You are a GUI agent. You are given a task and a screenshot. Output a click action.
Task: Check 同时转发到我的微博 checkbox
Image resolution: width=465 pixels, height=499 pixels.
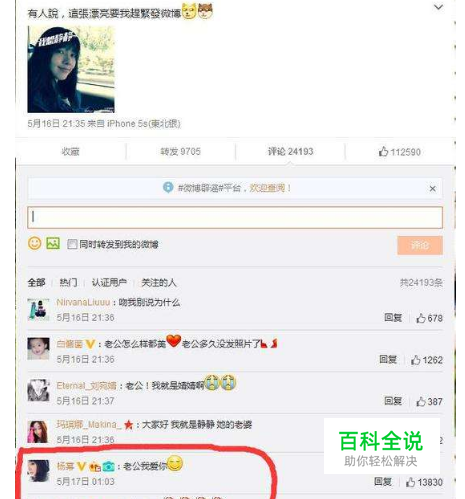72,244
